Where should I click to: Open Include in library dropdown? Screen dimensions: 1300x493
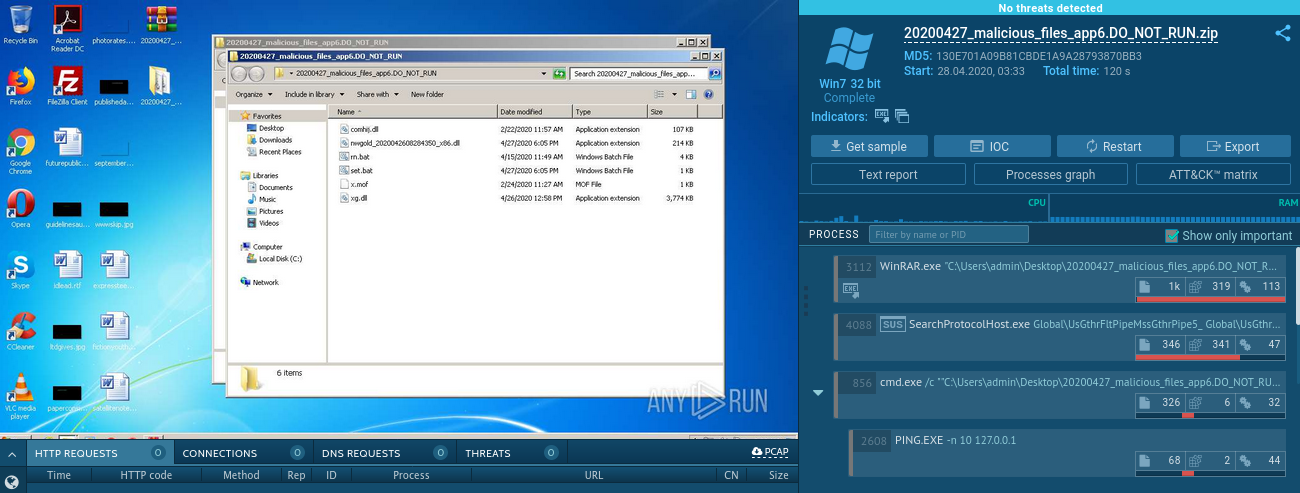pos(313,94)
